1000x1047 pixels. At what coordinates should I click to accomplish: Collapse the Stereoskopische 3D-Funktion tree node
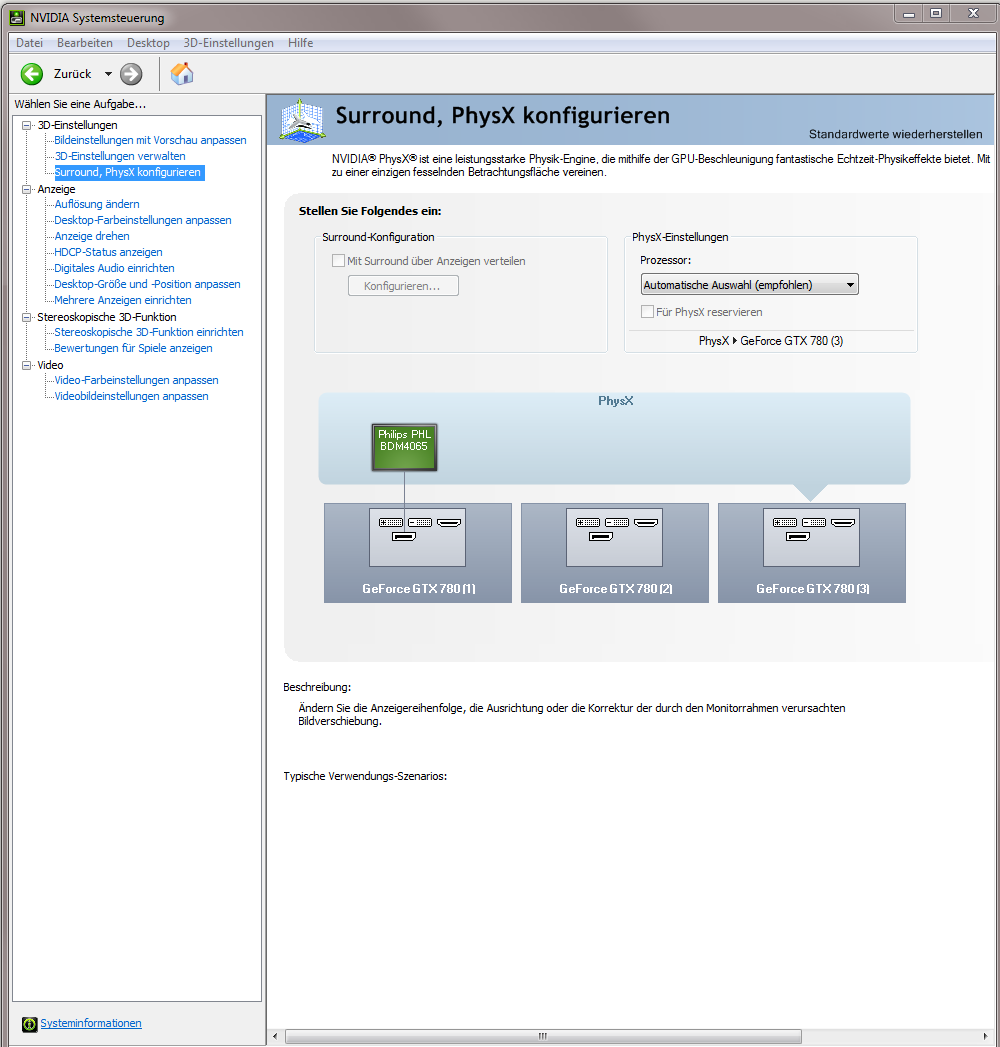click(27, 317)
